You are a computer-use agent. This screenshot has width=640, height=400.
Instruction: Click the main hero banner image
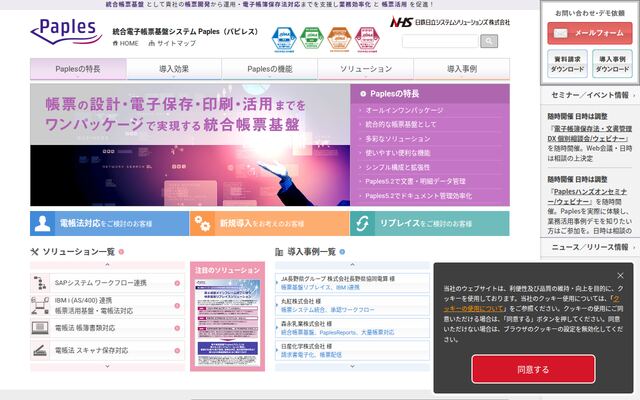tap(190, 145)
